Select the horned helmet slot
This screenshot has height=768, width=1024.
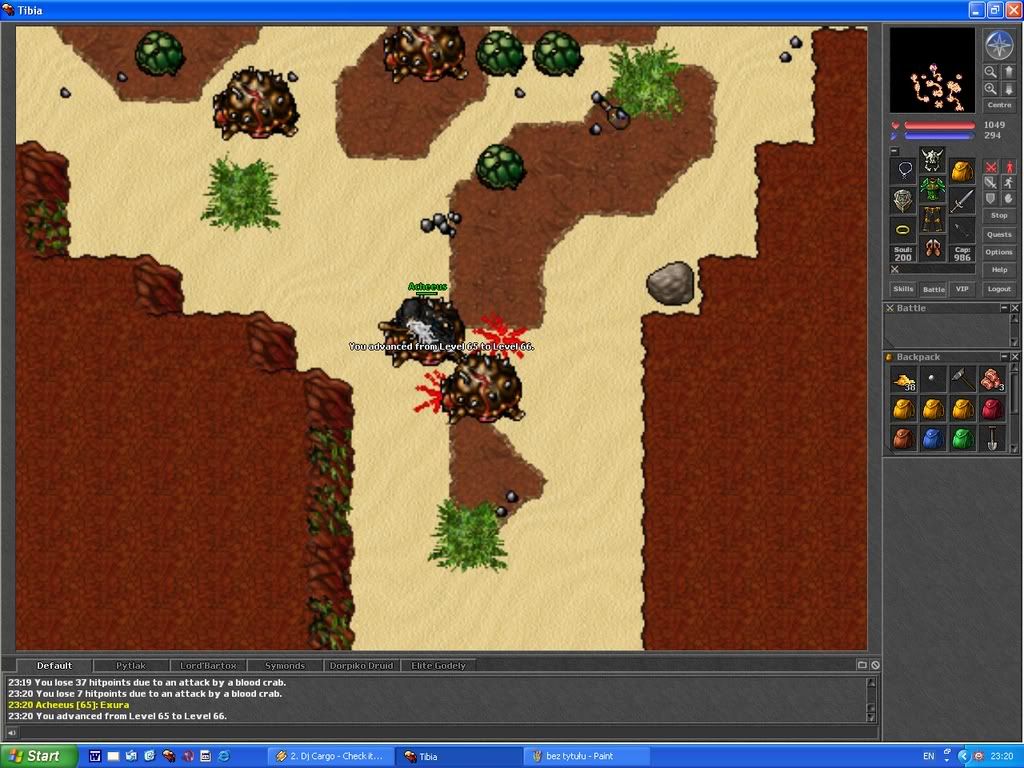933,159
